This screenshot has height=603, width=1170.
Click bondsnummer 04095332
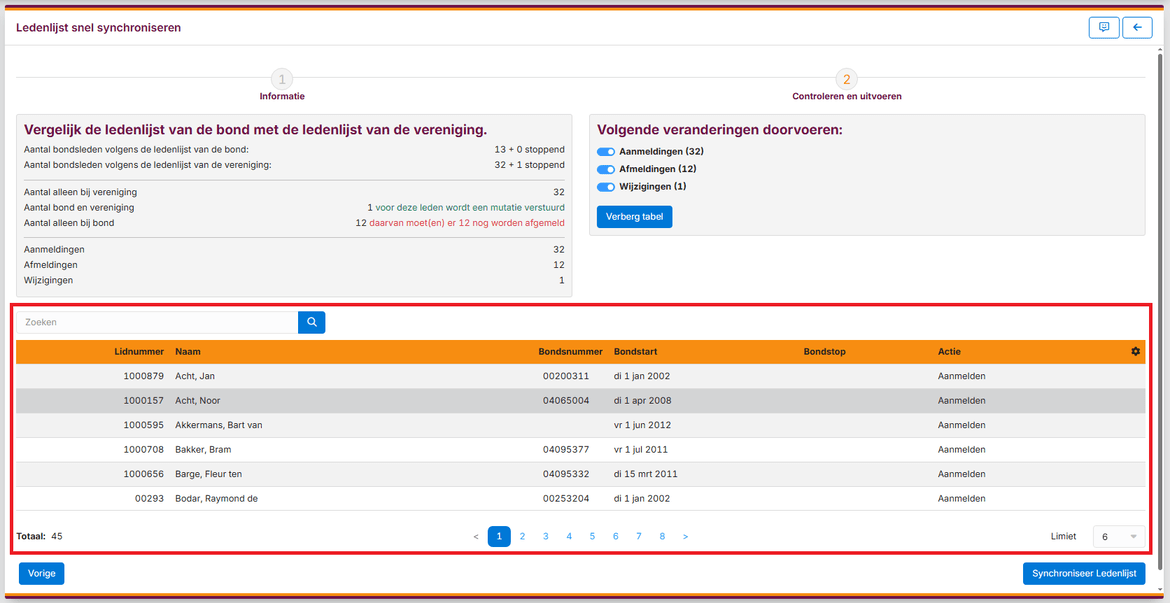(566, 474)
